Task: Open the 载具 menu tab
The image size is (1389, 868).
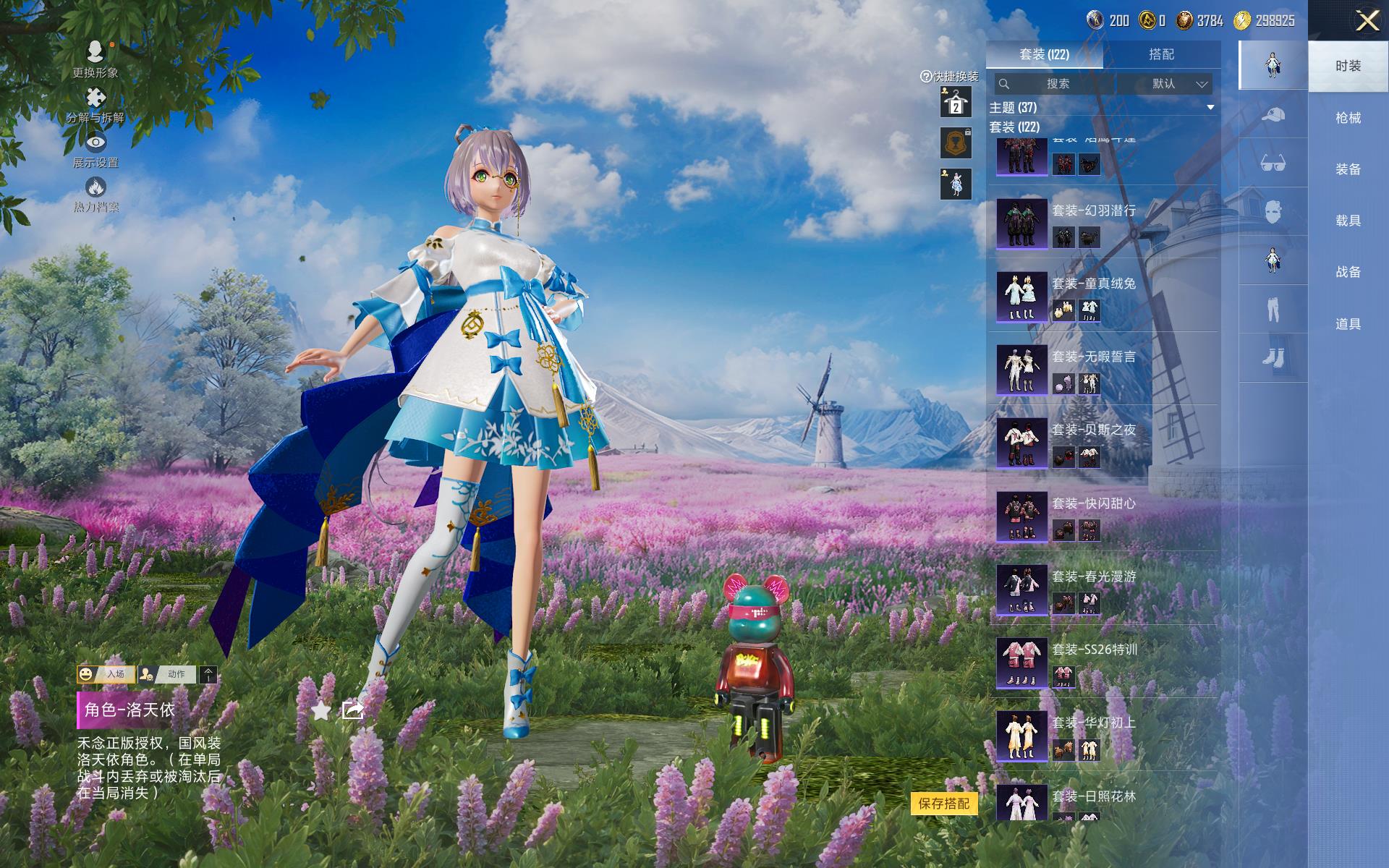Action: [1348, 221]
